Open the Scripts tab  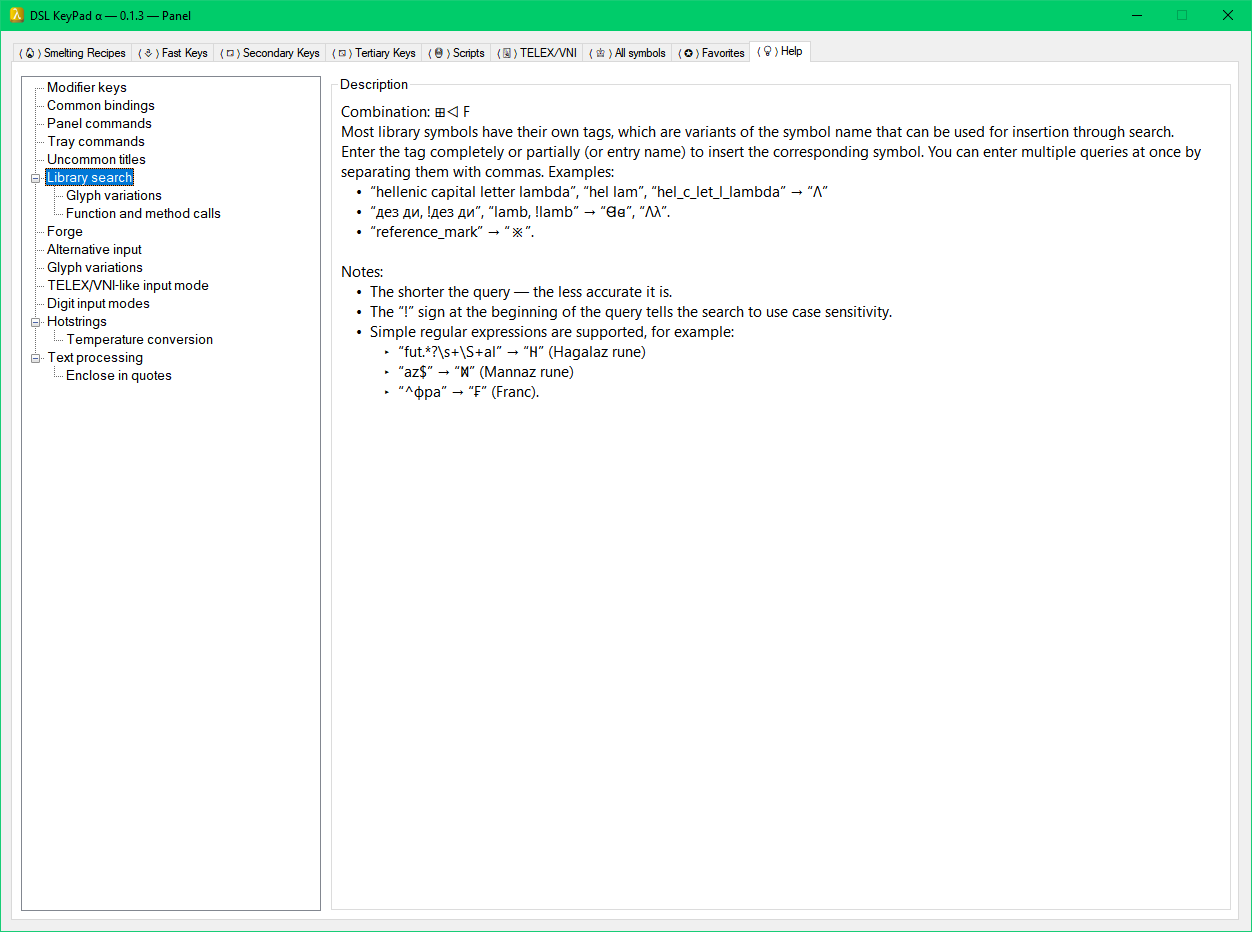[x=457, y=53]
